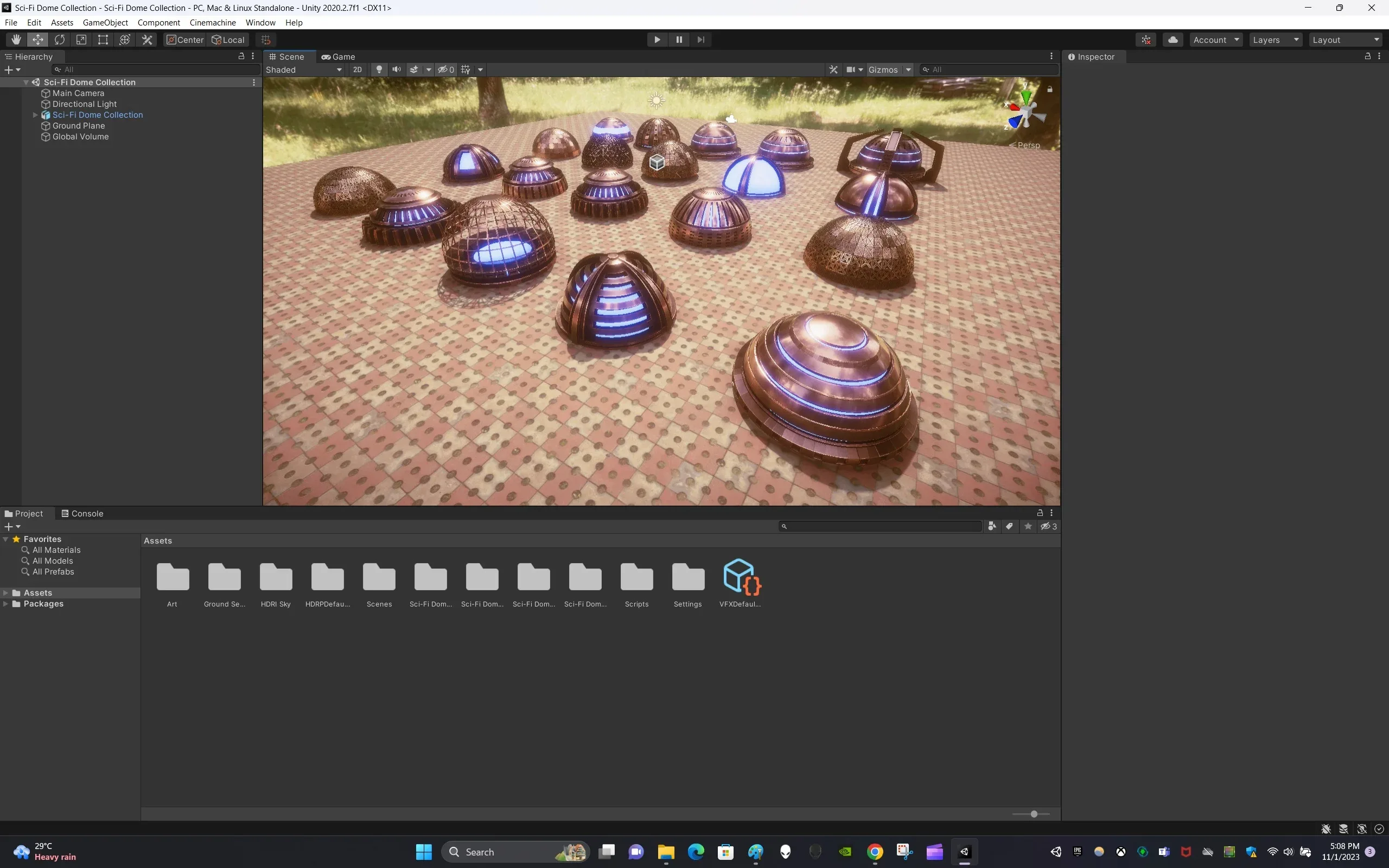Toggle grid snapping icon in toolbar
1389x868 pixels.
[266, 40]
